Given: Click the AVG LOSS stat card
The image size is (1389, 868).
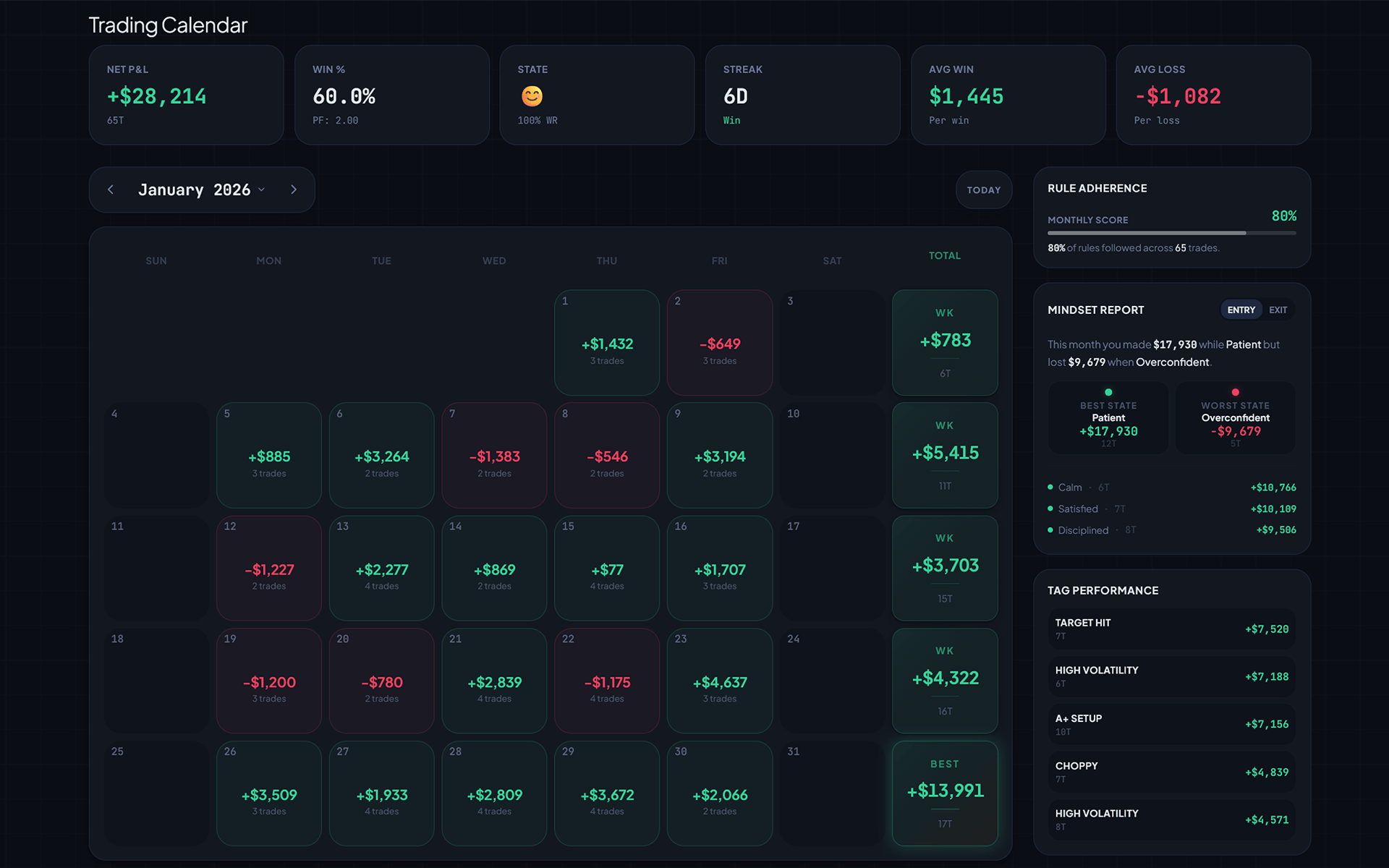Looking at the screenshot, I should point(1213,95).
